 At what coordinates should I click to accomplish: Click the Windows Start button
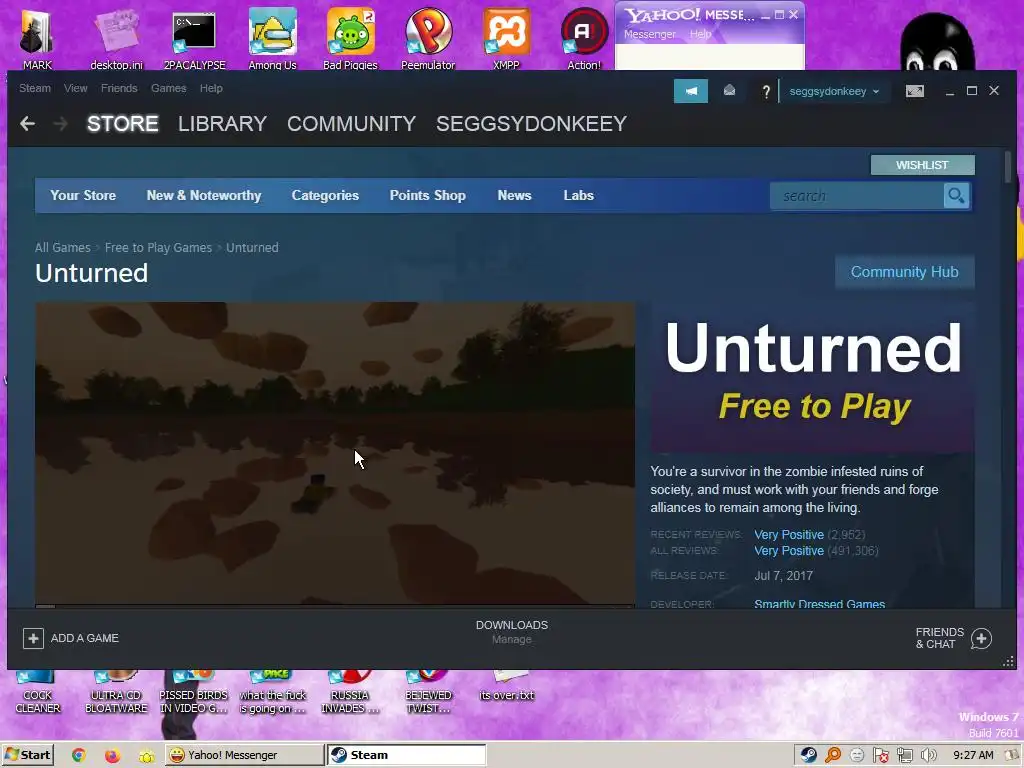27,755
